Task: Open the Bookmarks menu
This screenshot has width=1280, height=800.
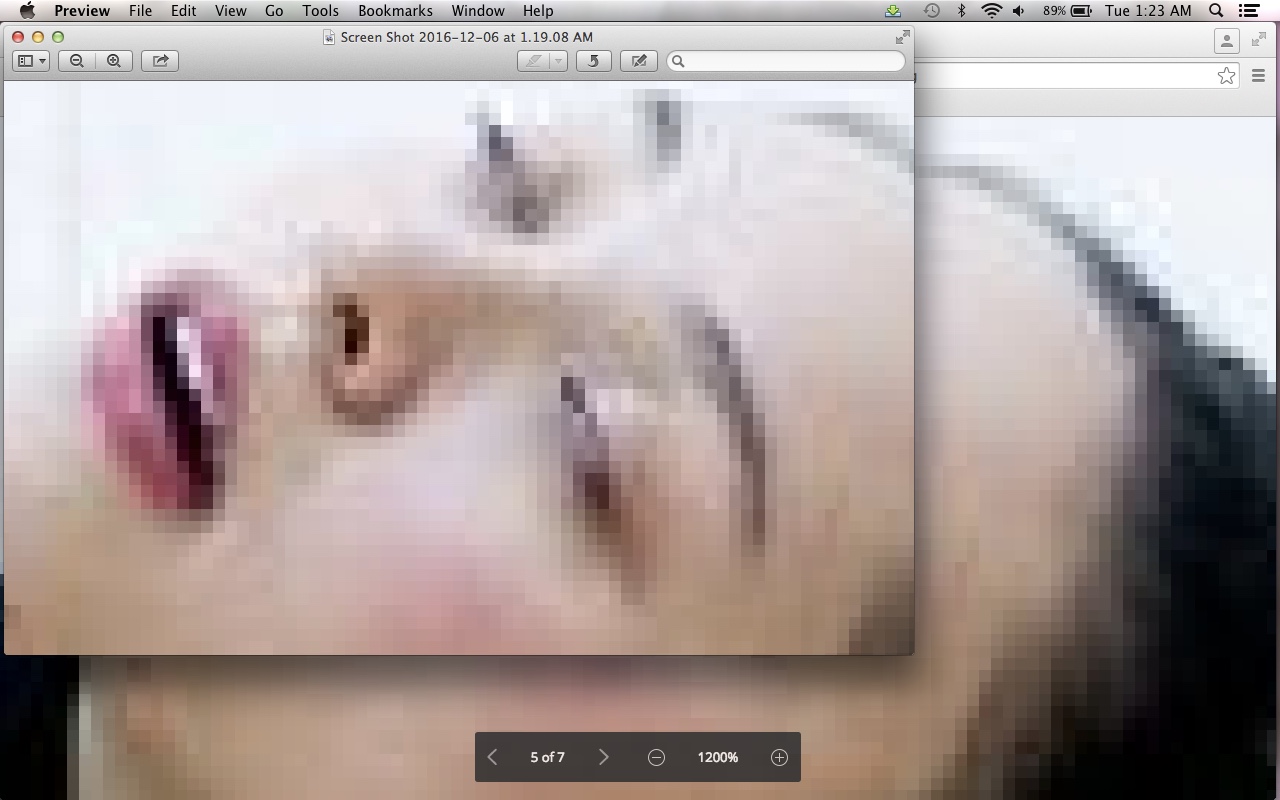Action: click(395, 11)
